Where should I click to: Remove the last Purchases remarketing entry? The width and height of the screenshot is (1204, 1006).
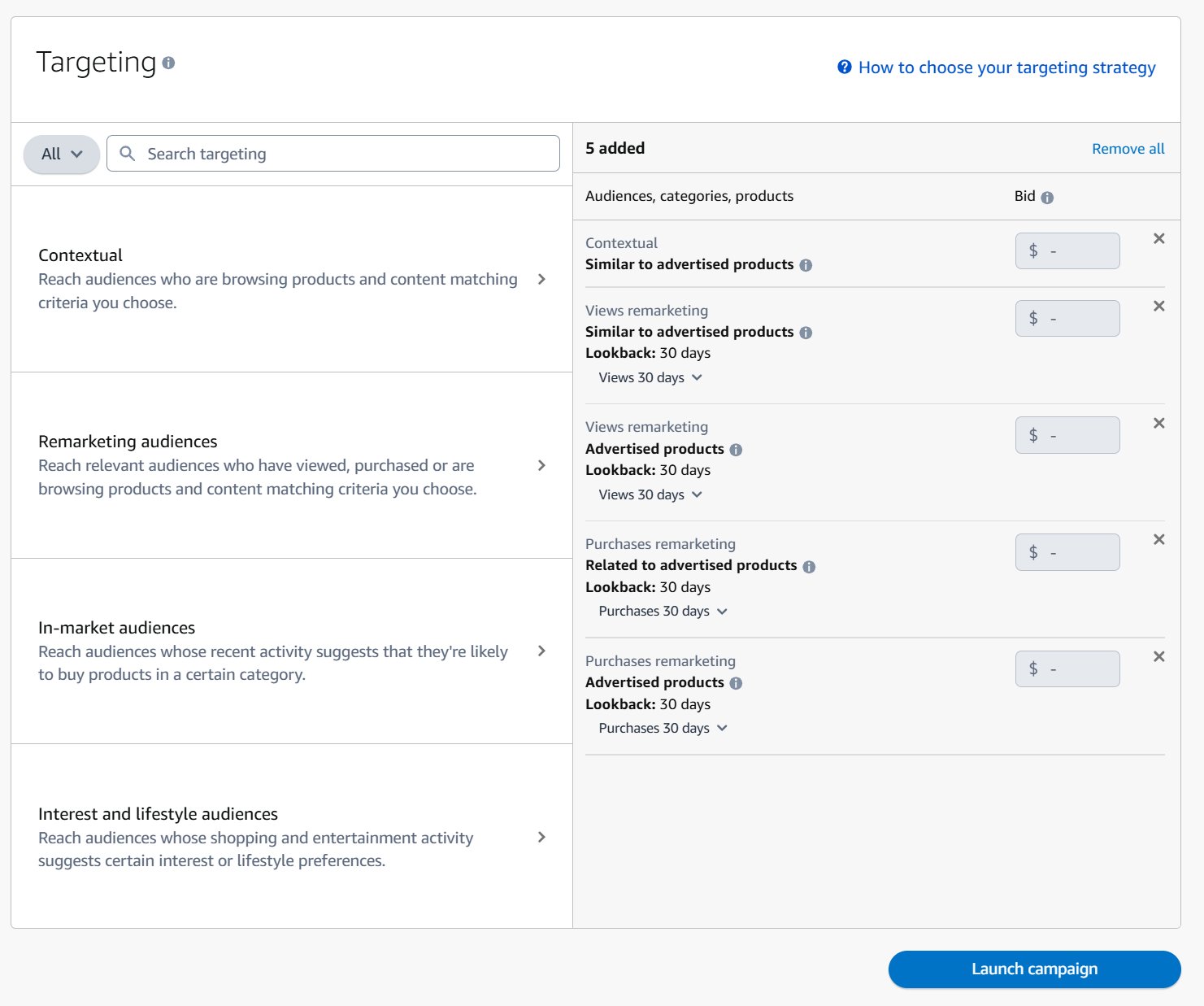[x=1158, y=656]
